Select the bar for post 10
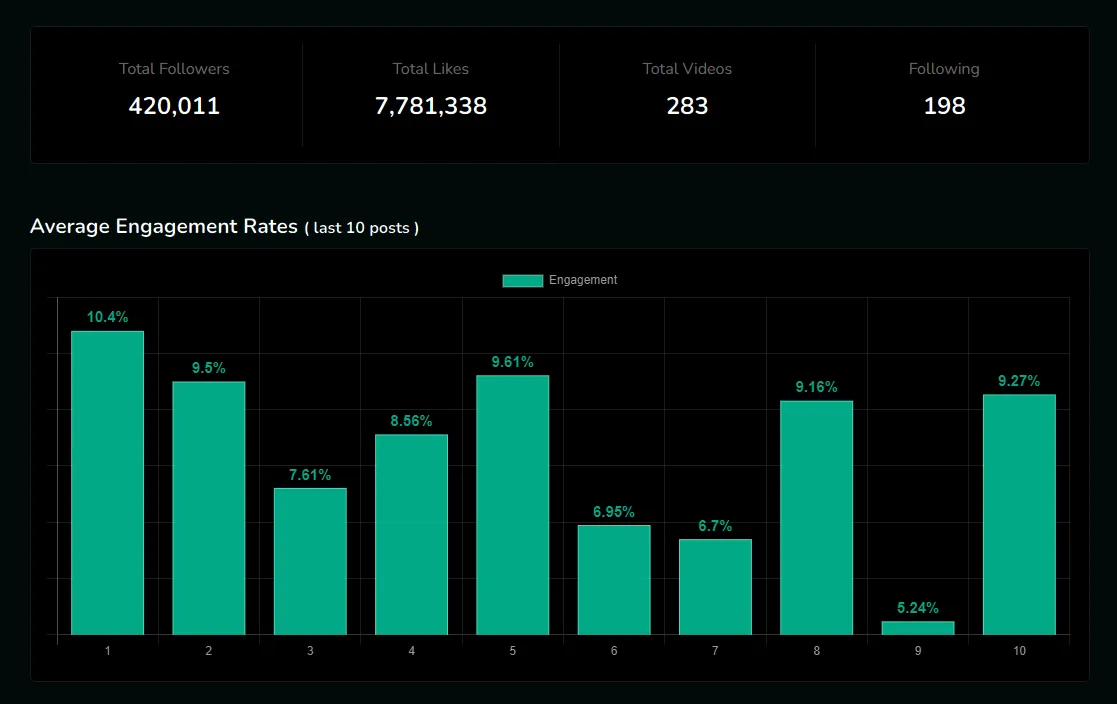Viewport: 1117px width, 704px height. click(1019, 514)
